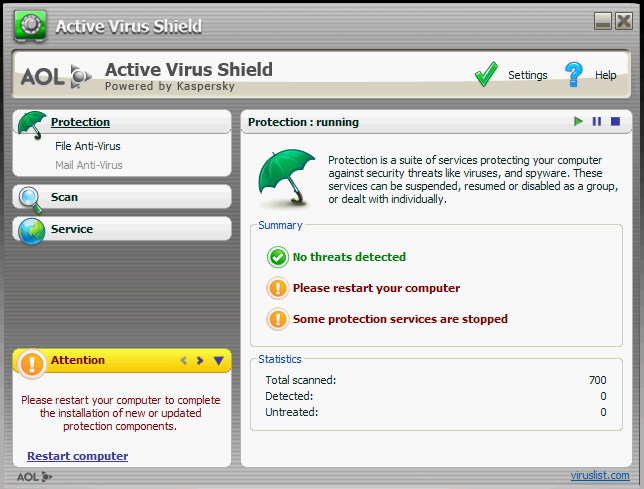This screenshot has height=489, width=644.
Task: Stop protection with the square stop button
Action: point(615,122)
